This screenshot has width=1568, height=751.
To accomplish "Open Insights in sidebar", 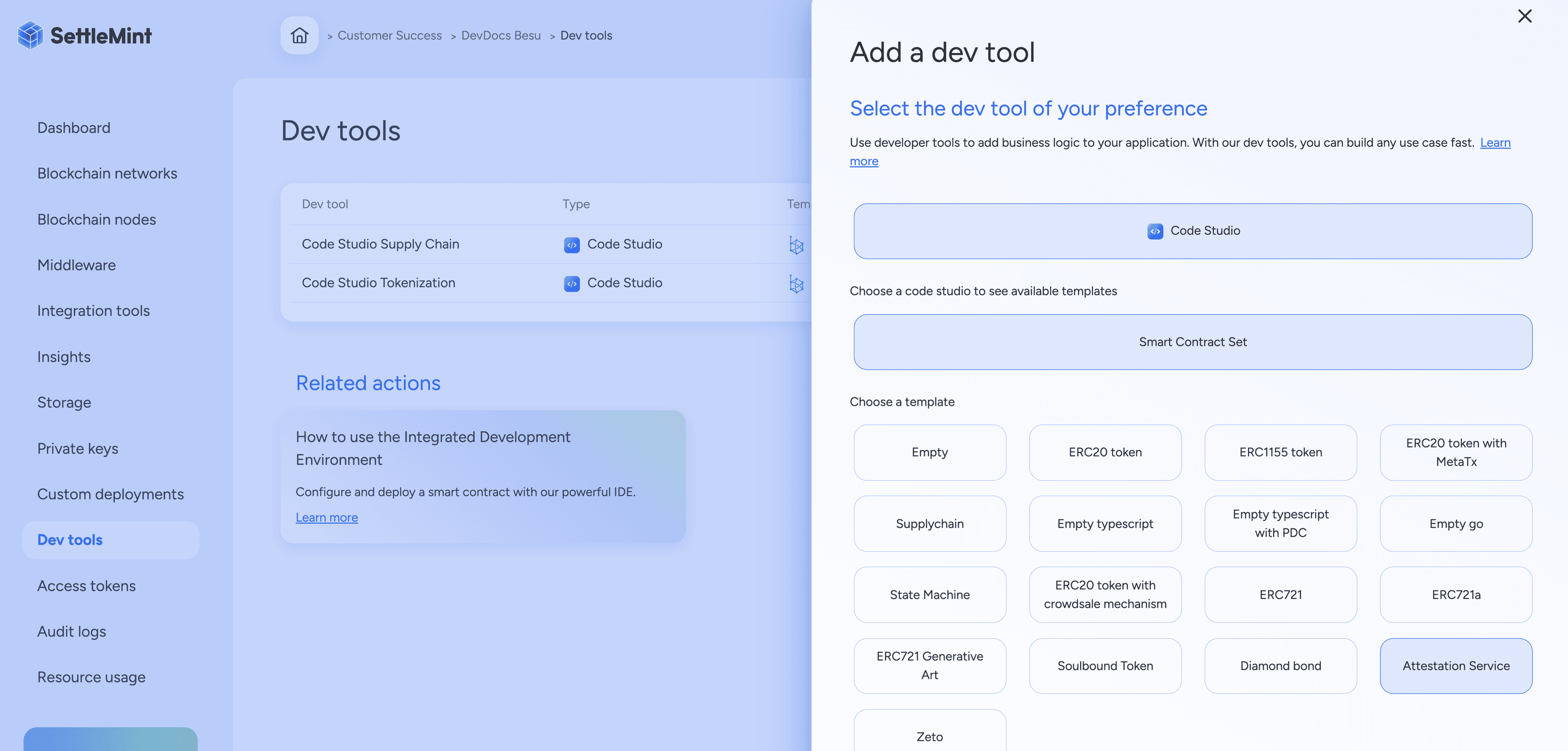I will 64,357.
